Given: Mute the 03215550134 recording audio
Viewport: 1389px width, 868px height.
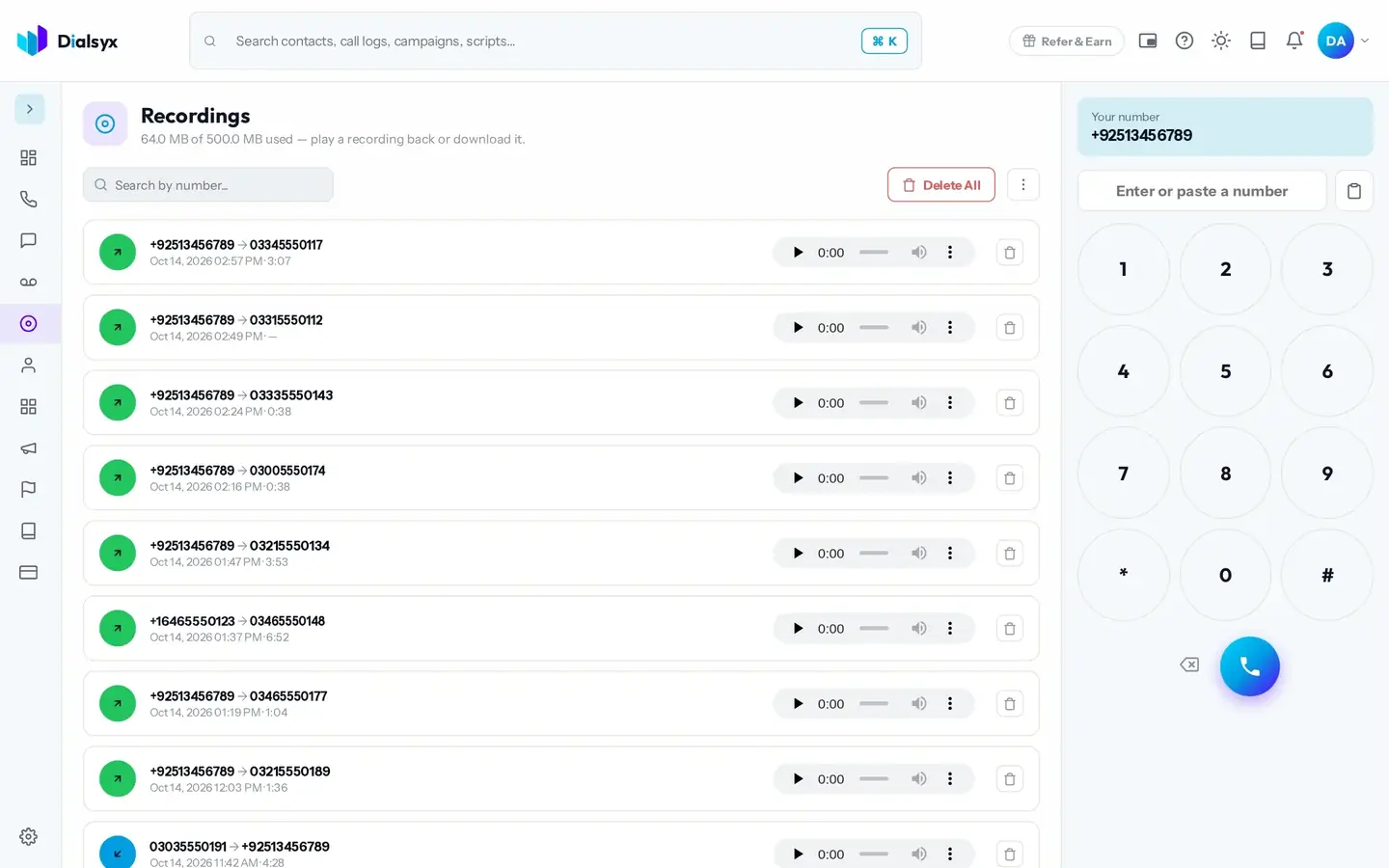Looking at the screenshot, I should point(919,553).
